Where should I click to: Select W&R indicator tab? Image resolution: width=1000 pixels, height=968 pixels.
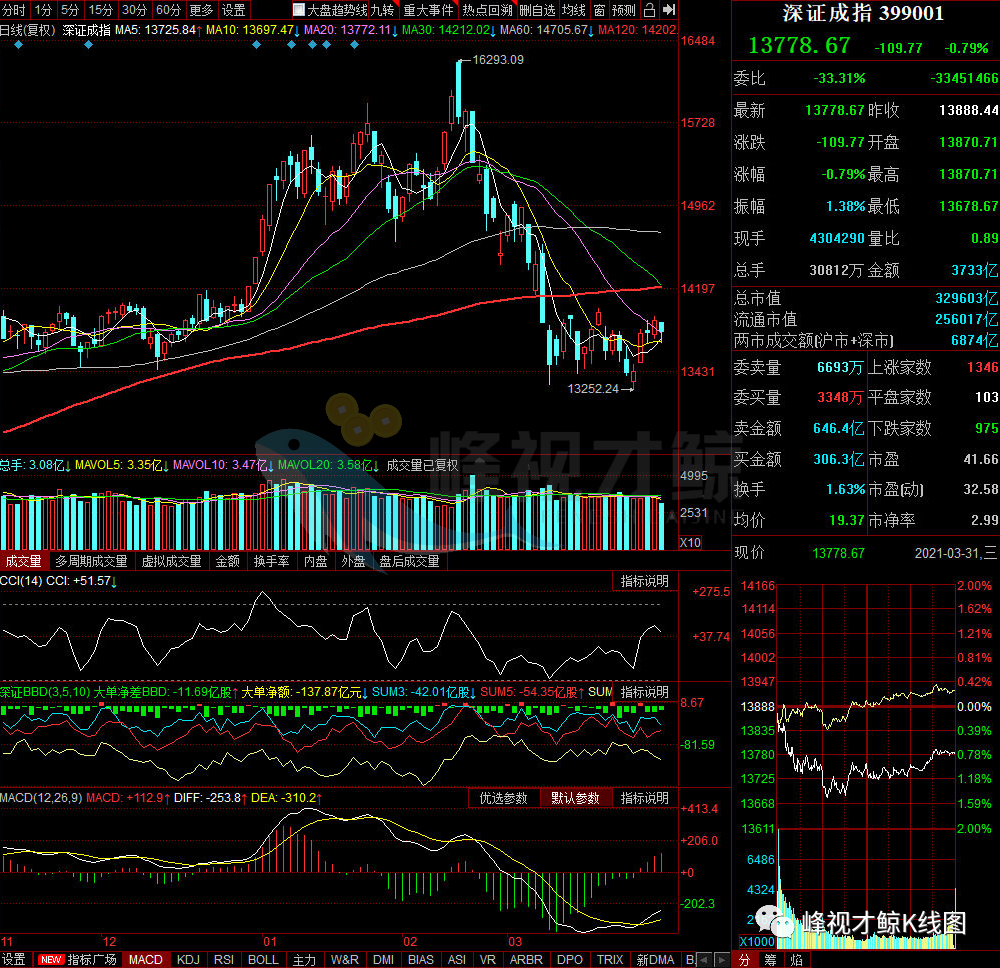344,959
